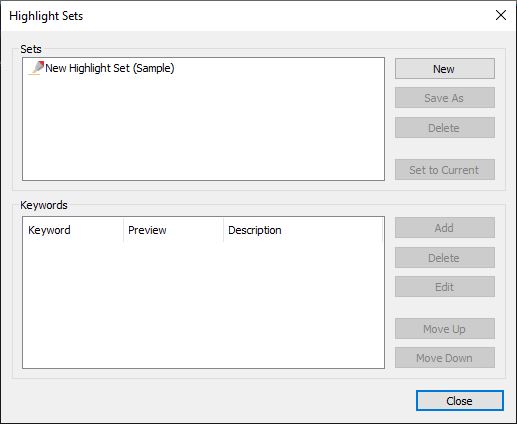This screenshot has width=517, height=424.
Task: Click the Move Down button
Action: coord(445,358)
